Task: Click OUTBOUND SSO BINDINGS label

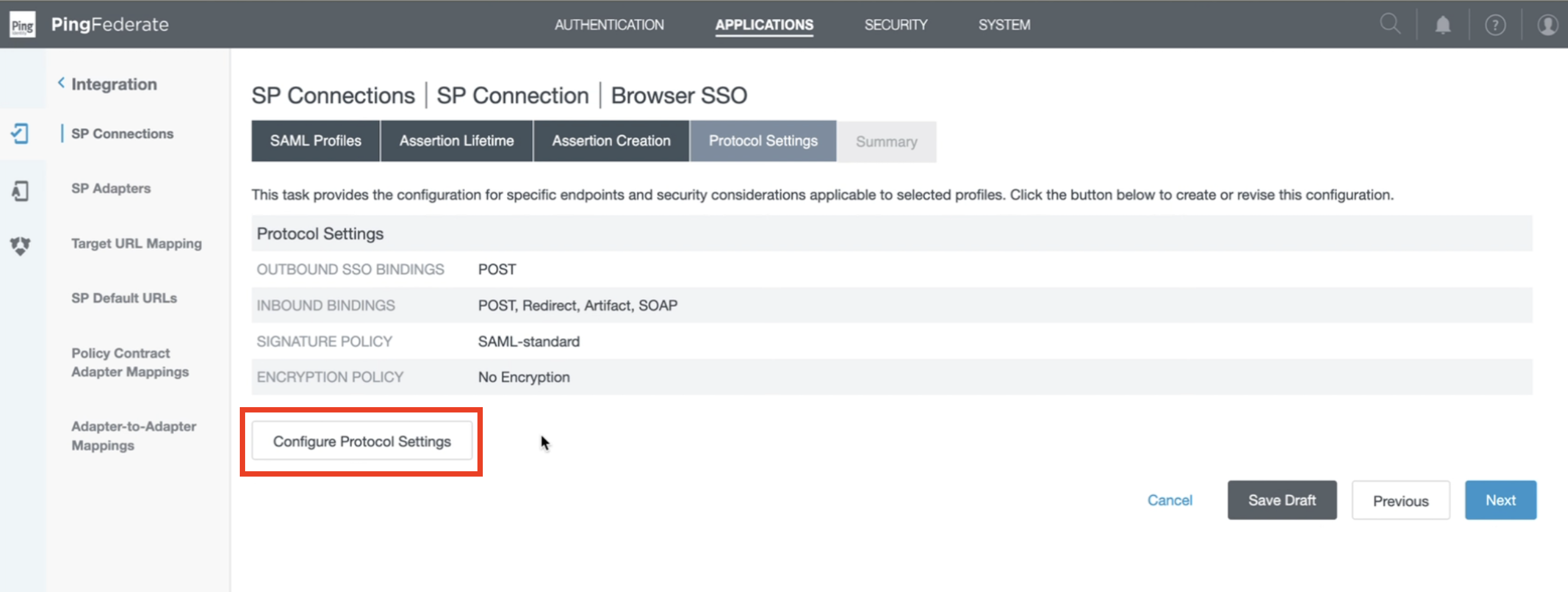Action: click(350, 269)
